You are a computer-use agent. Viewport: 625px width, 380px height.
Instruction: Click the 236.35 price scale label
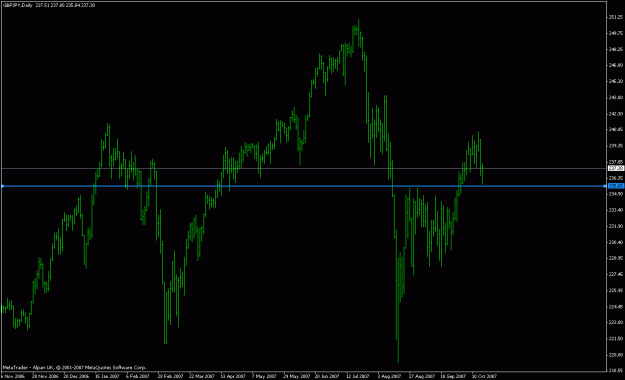[x=616, y=178]
